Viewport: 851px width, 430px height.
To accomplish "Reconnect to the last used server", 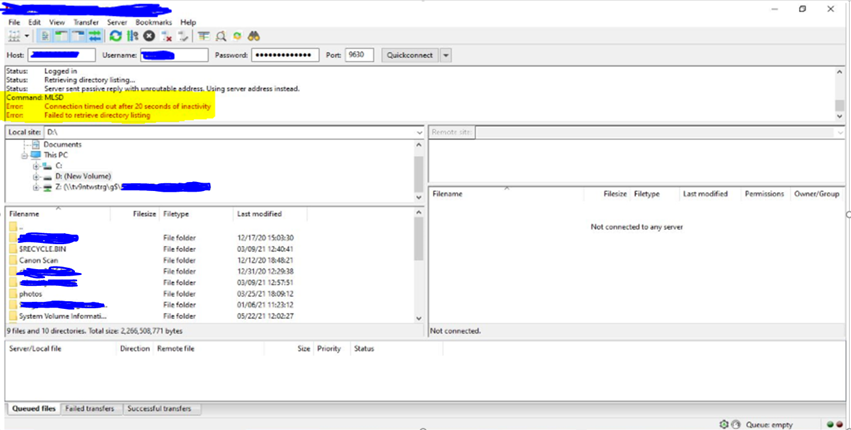I will click(x=183, y=36).
